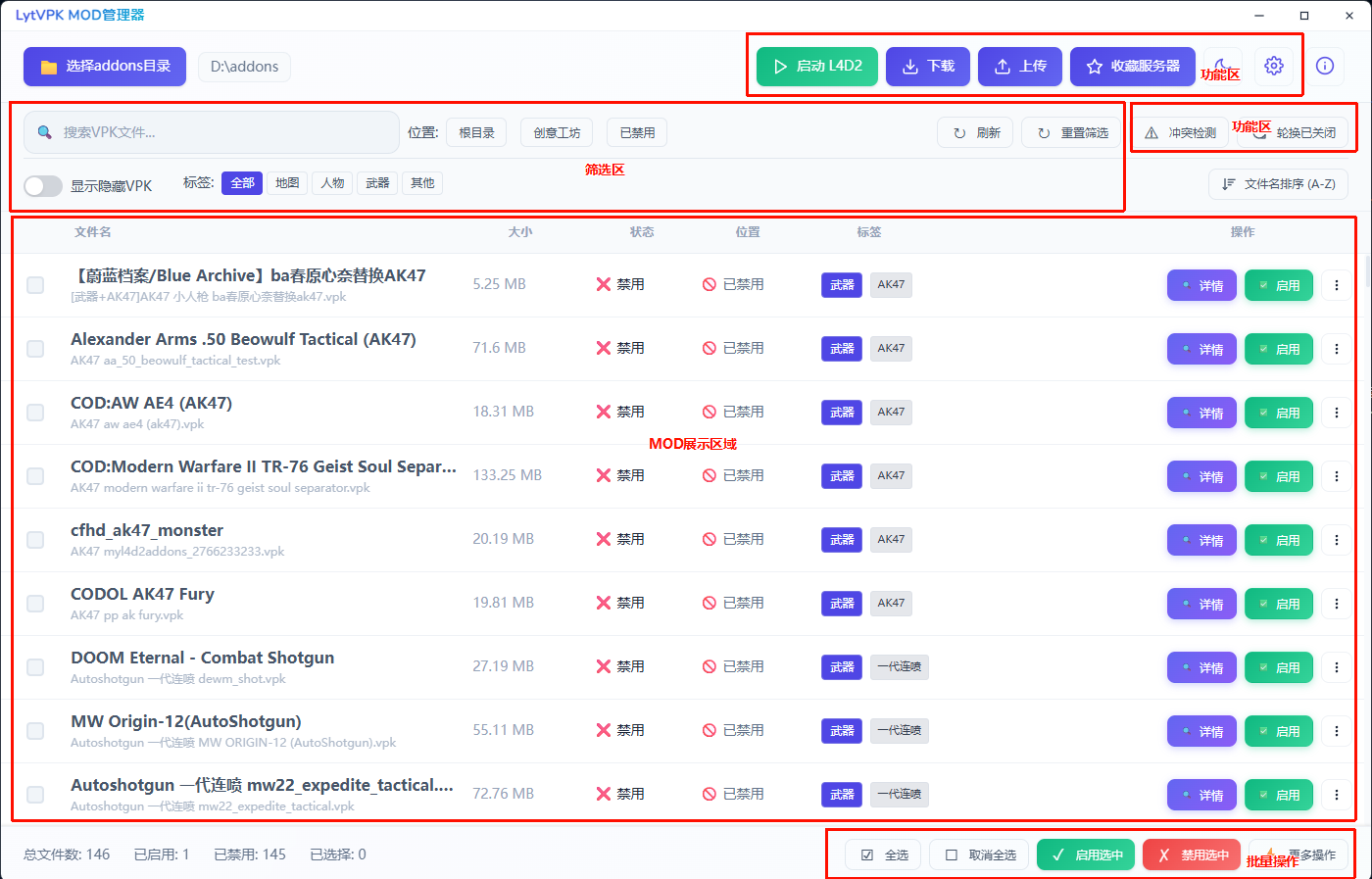Open settings via the gear icon
Screen dimensions: 1372x879
tap(1273, 66)
